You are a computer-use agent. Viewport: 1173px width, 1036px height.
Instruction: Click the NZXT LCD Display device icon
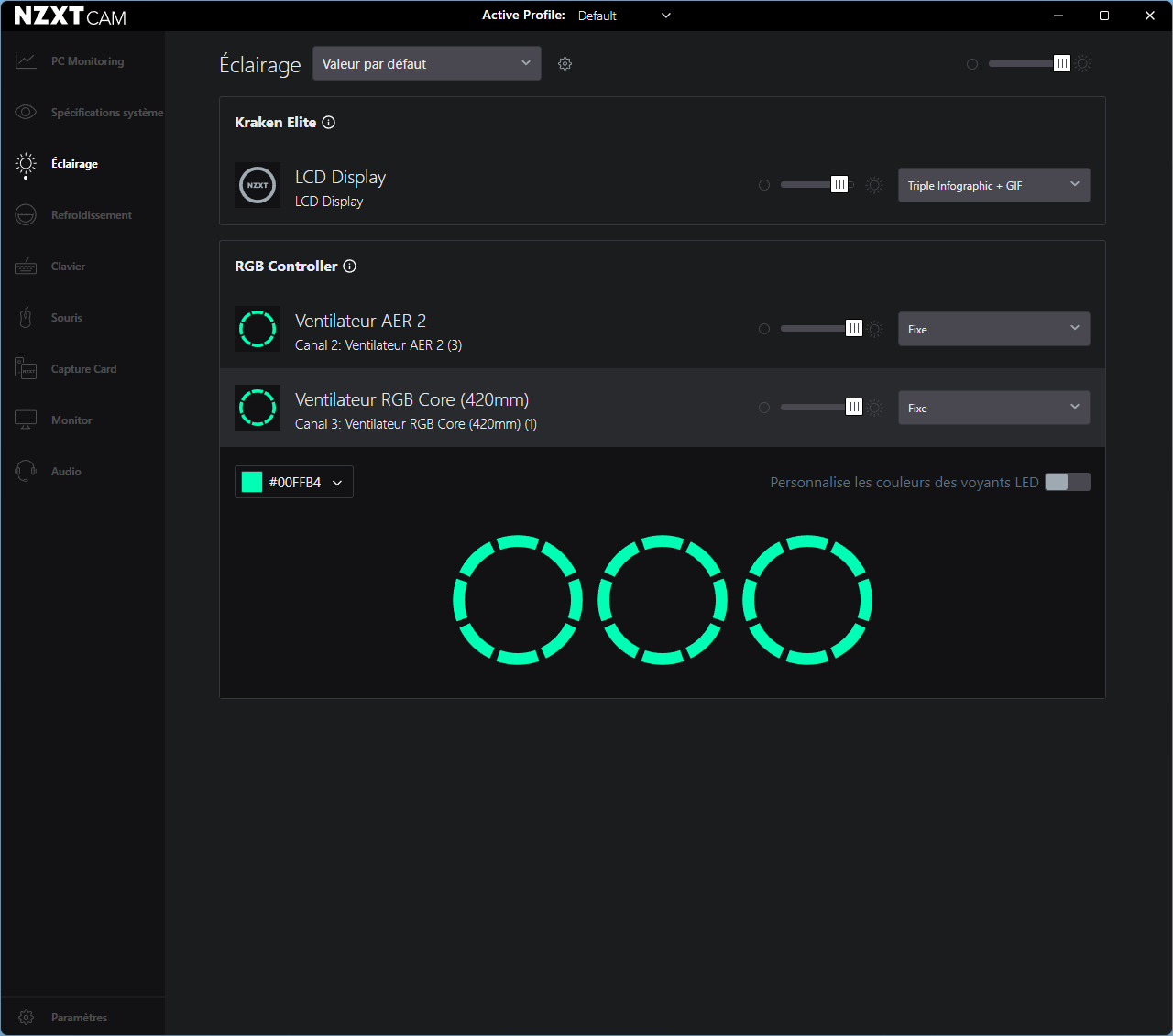[x=258, y=185]
